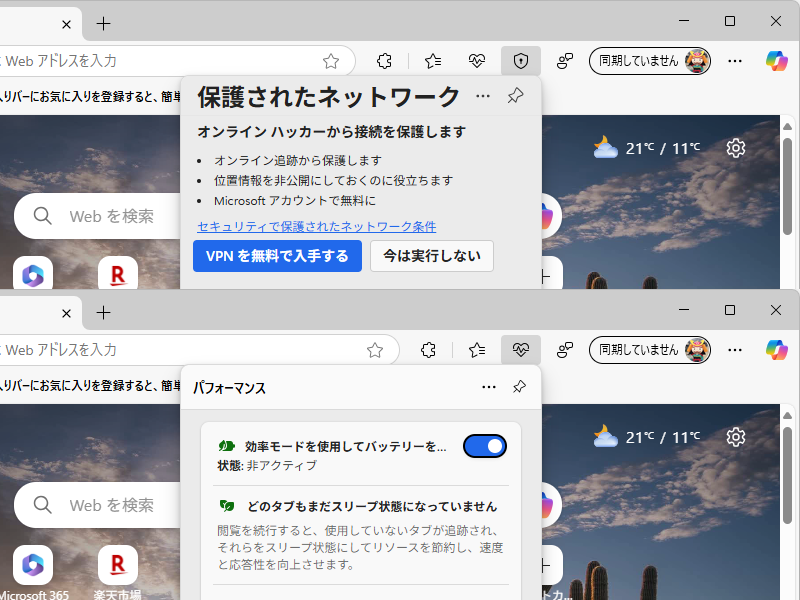Open 楽天市場 tile in bottom window
800x600 pixels.
pos(118,571)
